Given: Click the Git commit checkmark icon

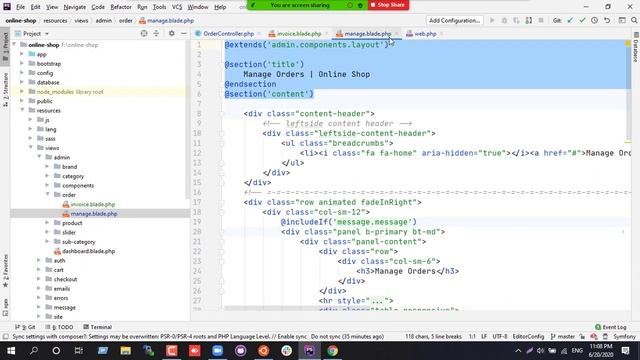Looking at the screenshot, I should [x=582, y=20].
